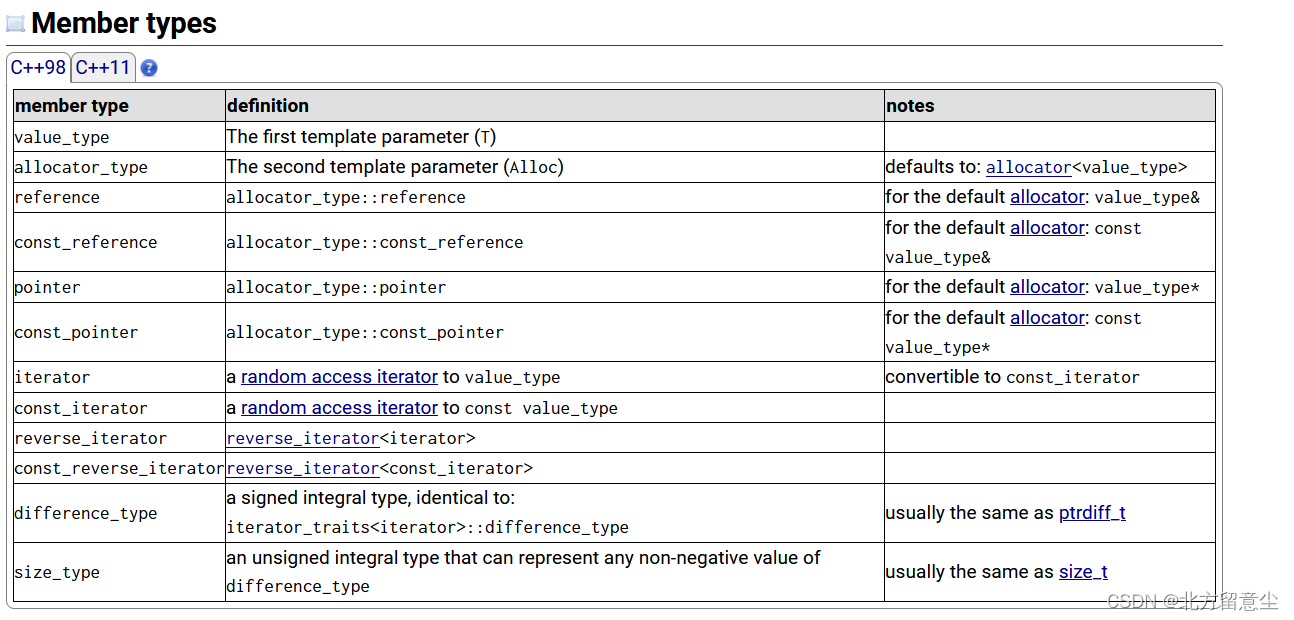
Task: Select the value_type member type cell
Action: 119,137
